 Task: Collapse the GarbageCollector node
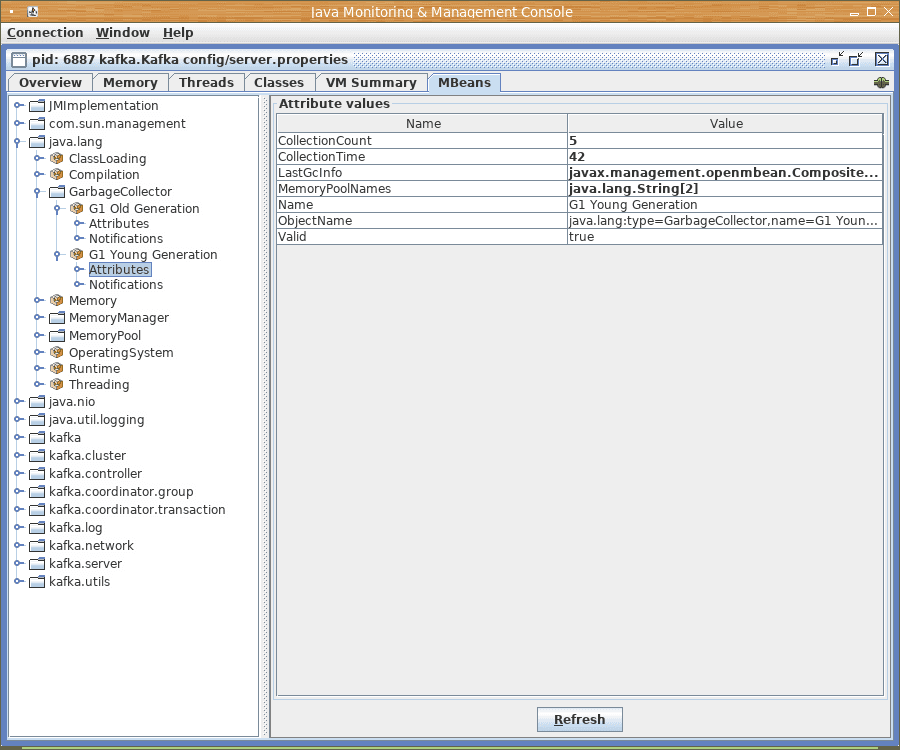[x=38, y=192]
